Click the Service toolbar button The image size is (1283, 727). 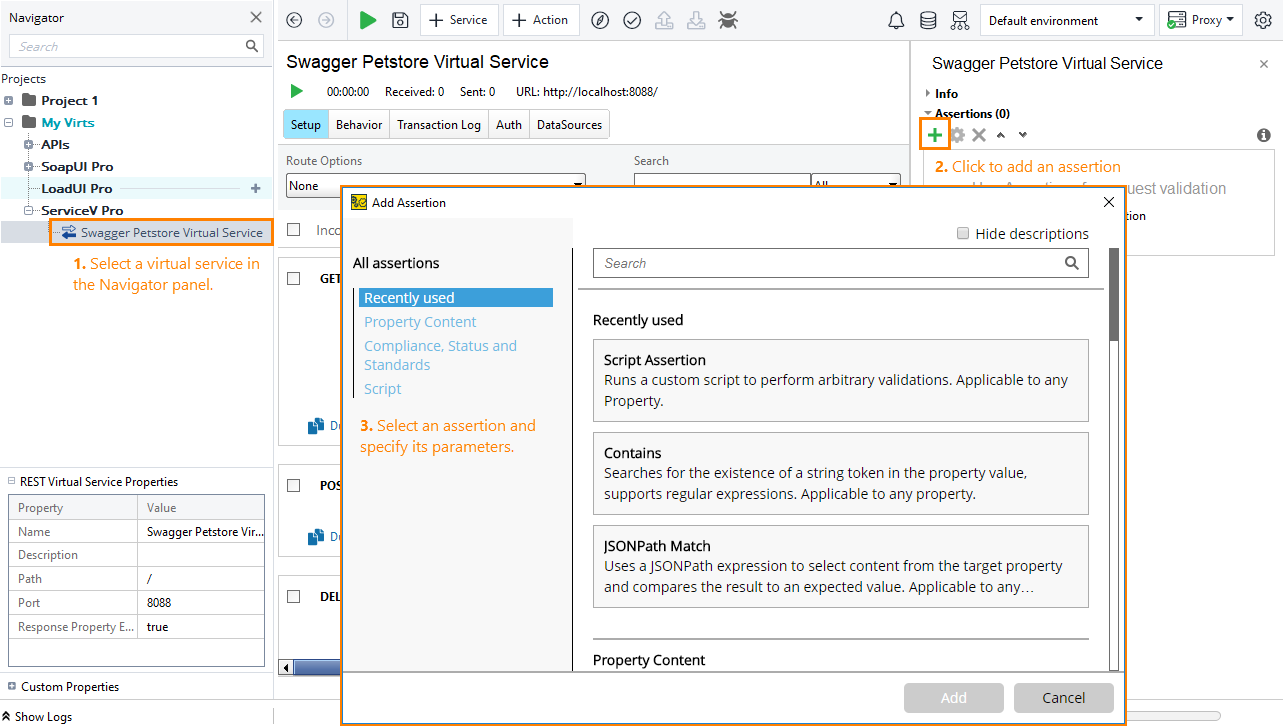[x=458, y=20]
